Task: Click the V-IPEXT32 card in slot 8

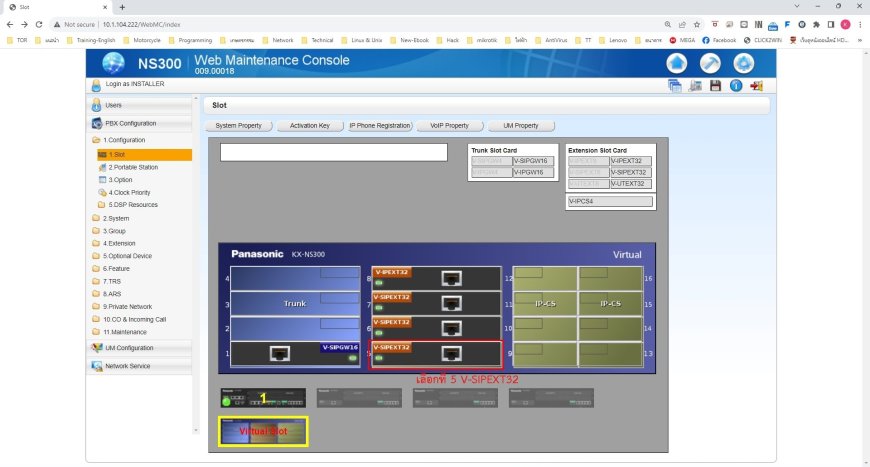Action: [x=437, y=278]
